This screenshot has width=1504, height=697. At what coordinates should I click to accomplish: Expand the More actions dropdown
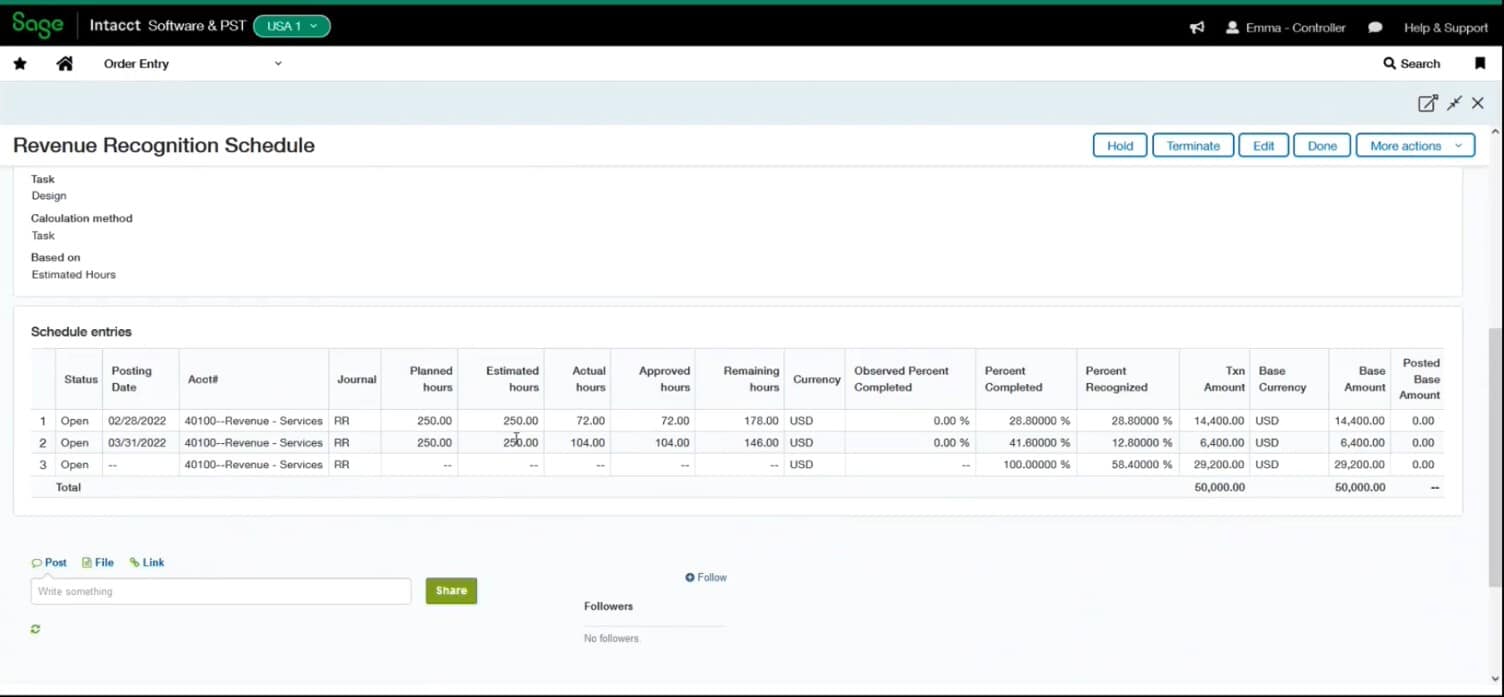click(x=1415, y=146)
